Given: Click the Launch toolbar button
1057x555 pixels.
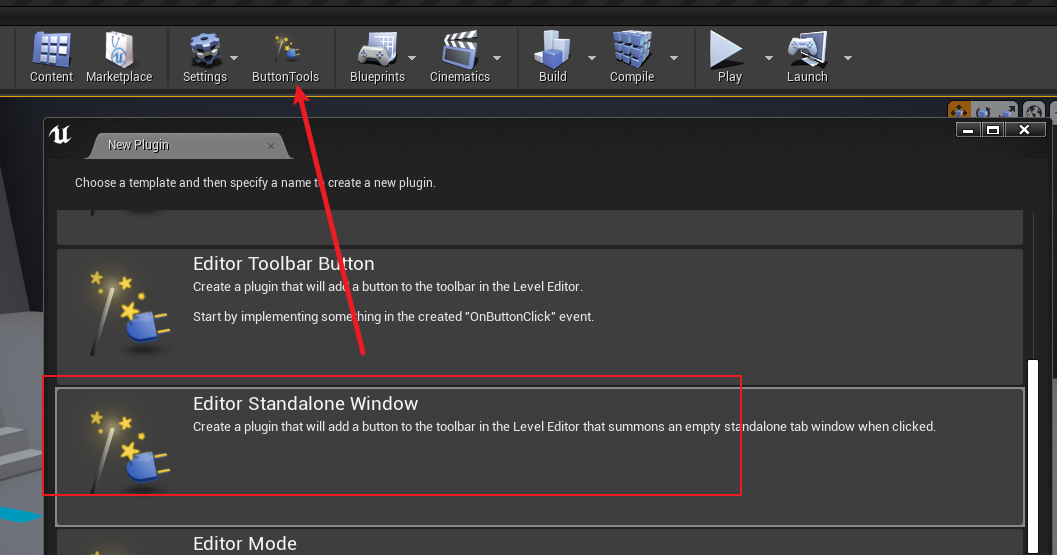Looking at the screenshot, I should tap(807, 58).
